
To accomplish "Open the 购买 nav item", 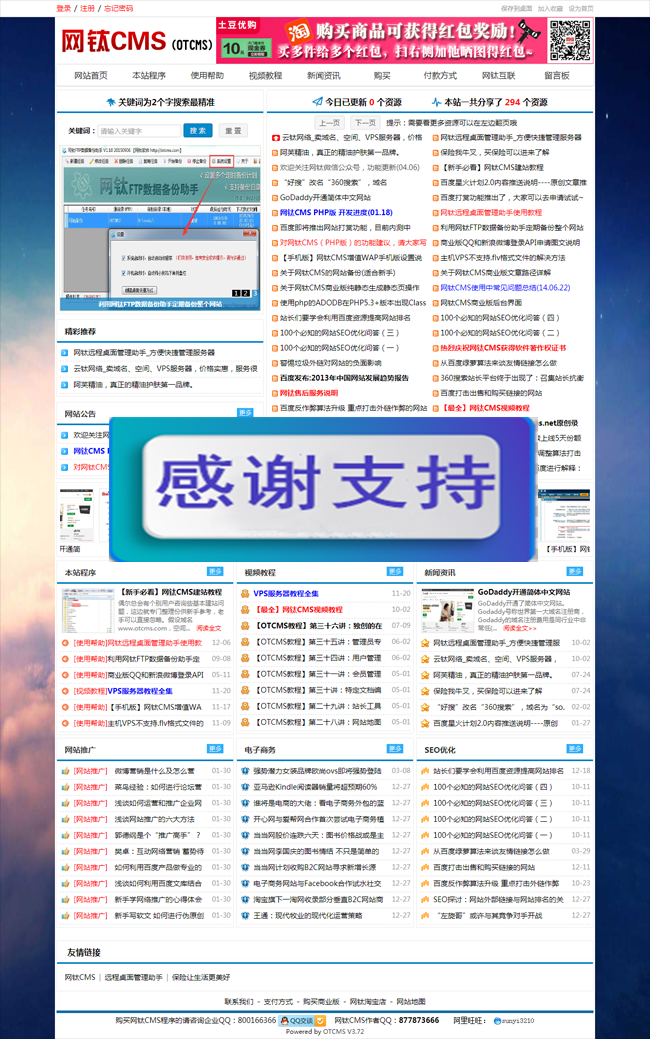I will click(382, 76).
